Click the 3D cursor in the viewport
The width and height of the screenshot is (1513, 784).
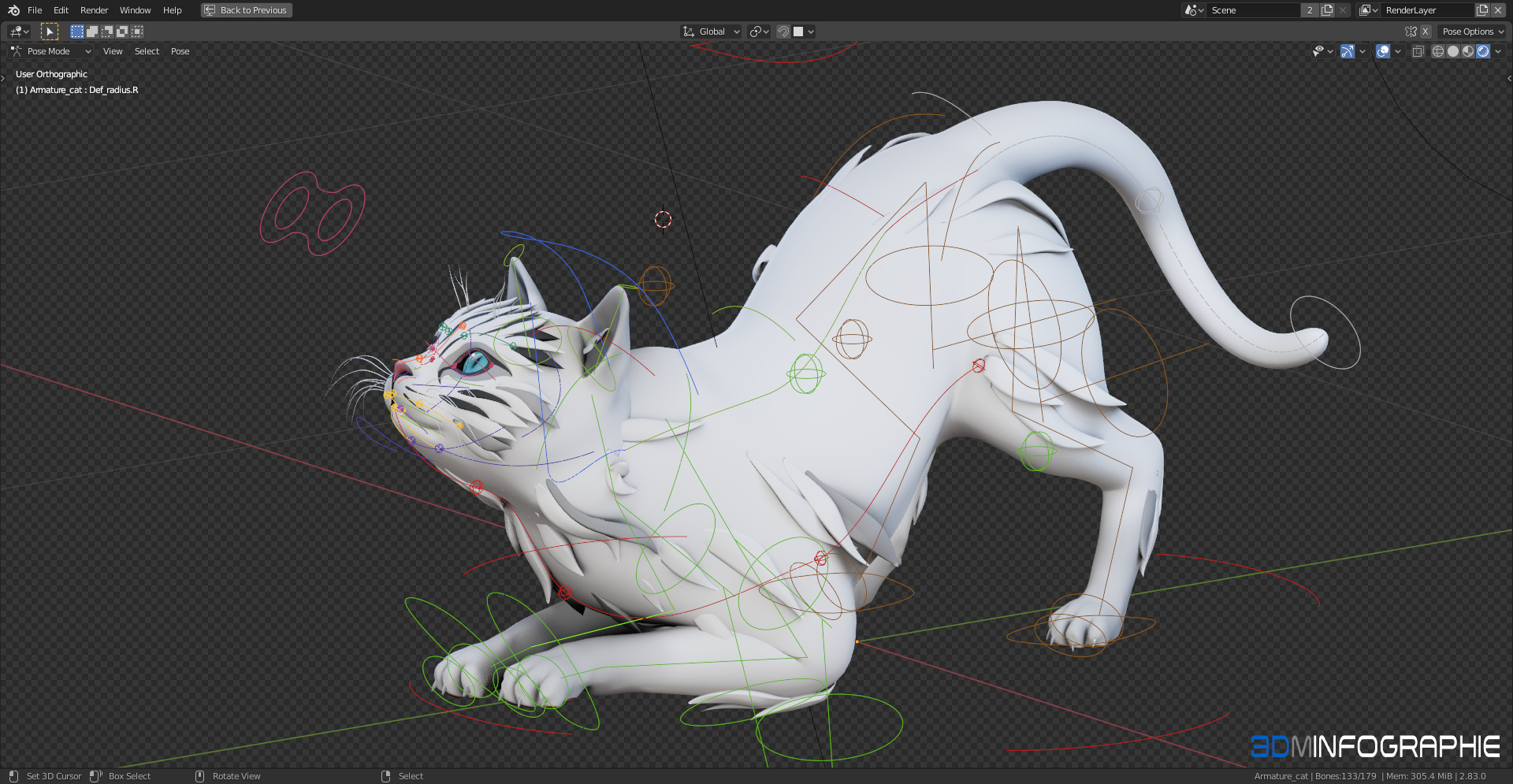663,219
